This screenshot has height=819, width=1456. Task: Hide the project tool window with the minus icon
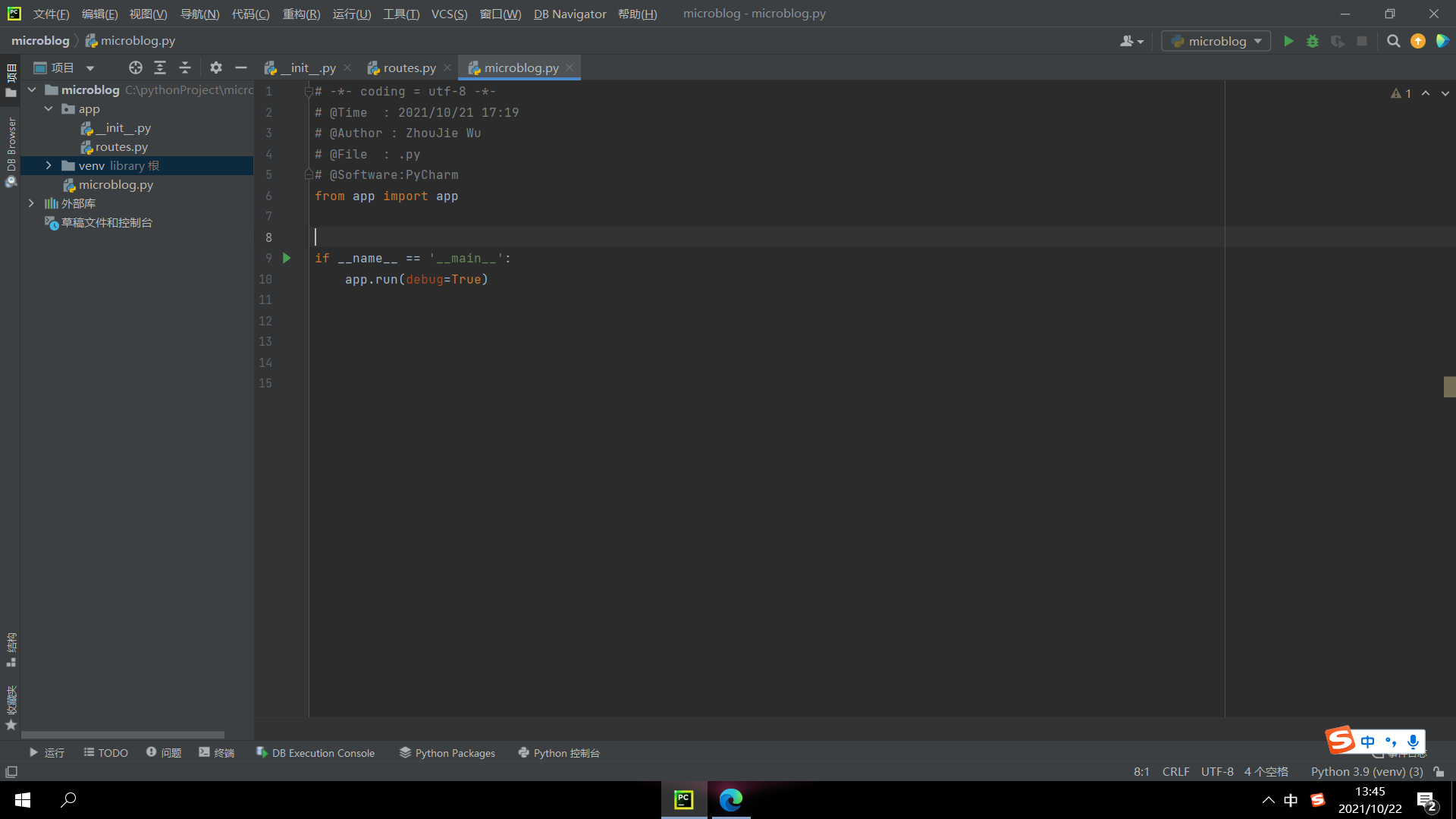pos(241,68)
